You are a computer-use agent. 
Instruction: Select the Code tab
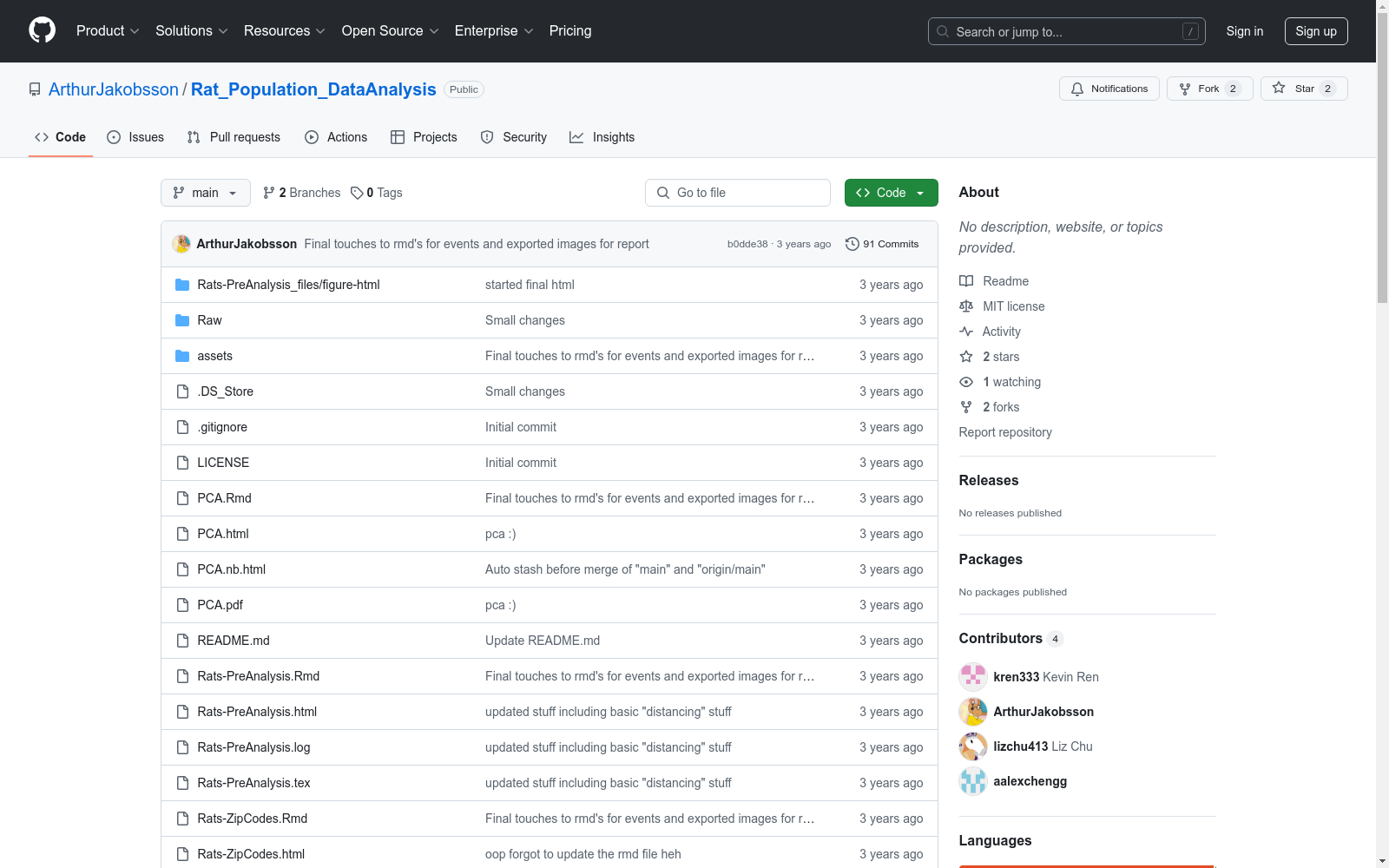tap(61, 137)
